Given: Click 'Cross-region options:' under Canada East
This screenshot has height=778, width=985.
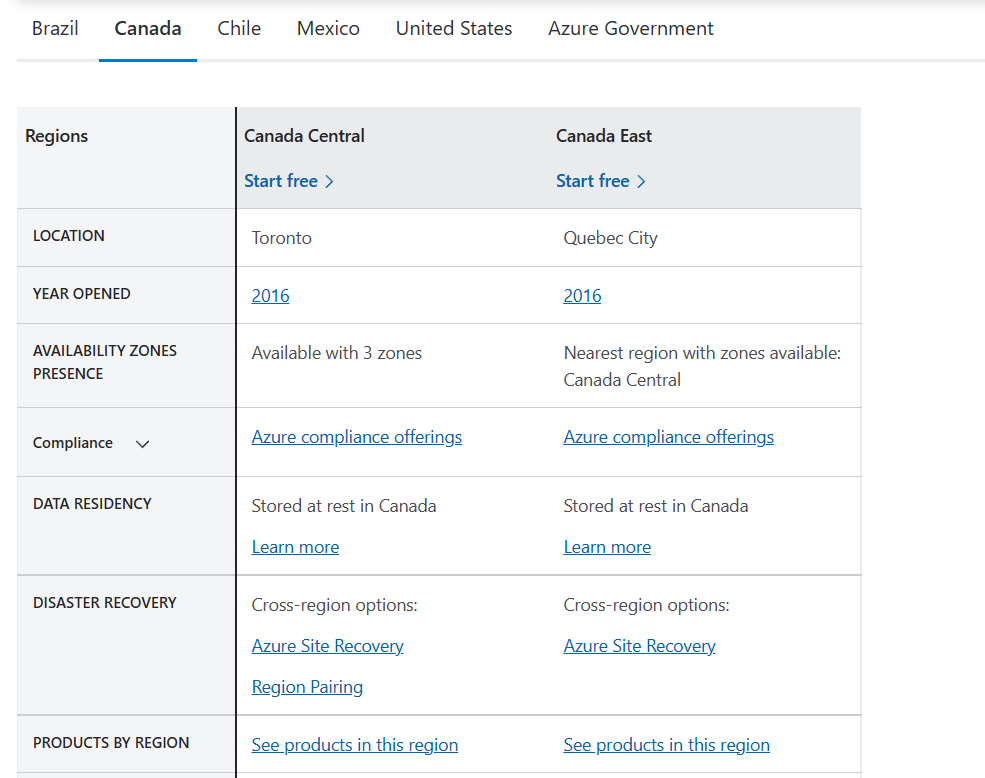Looking at the screenshot, I should coord(646,605).
